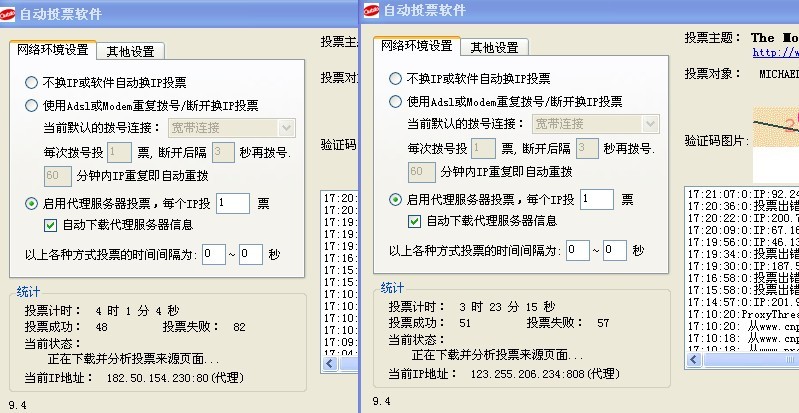799x413 pixels.
Task: Open the 宽带连接 dropdown in left window
Action: [x=286, y=127]
